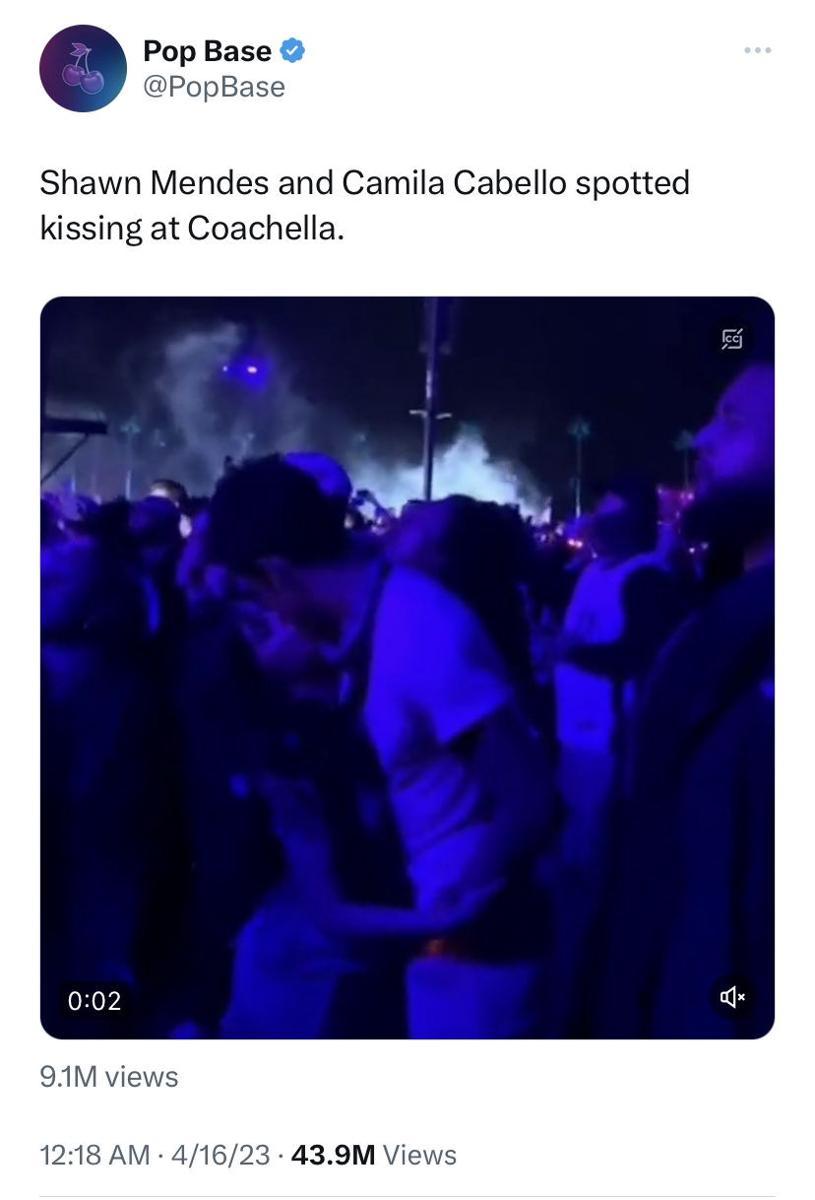Select the name Camila Cabello in tweet
This screenshot has width=815, height=1200.
(x=454, y=183)
